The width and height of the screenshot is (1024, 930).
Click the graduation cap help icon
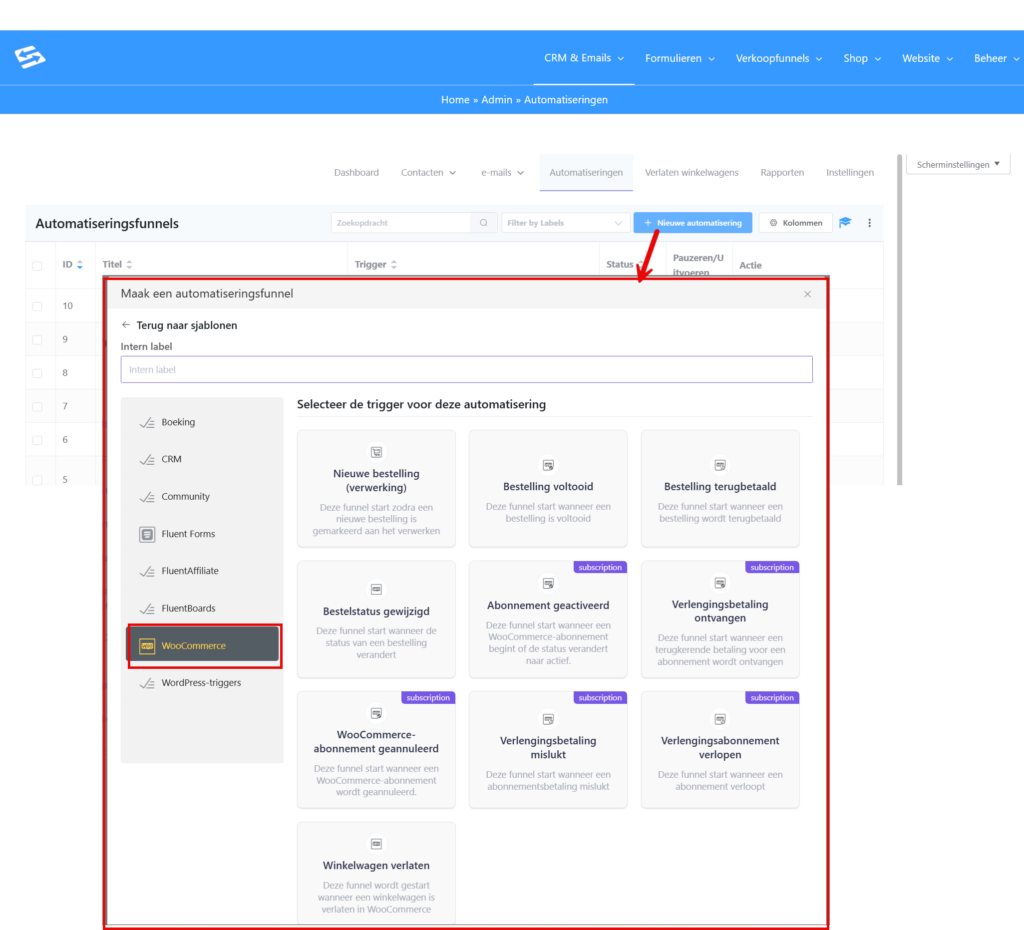pos(845,223)
